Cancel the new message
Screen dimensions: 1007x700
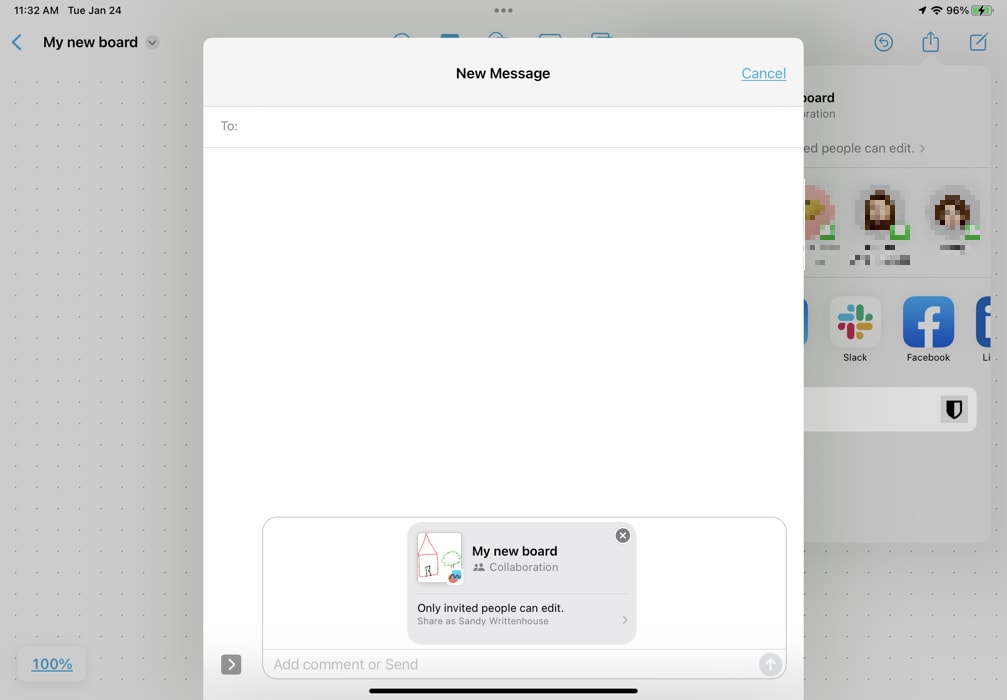[763, 73]
